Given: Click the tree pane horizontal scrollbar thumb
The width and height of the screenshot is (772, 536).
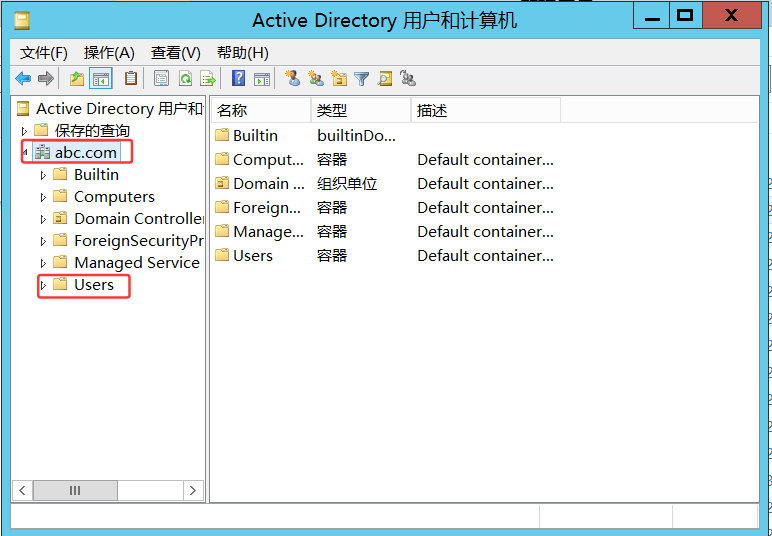Looking at the screenshot, I should pyautogui.click(x=75, y=490).
